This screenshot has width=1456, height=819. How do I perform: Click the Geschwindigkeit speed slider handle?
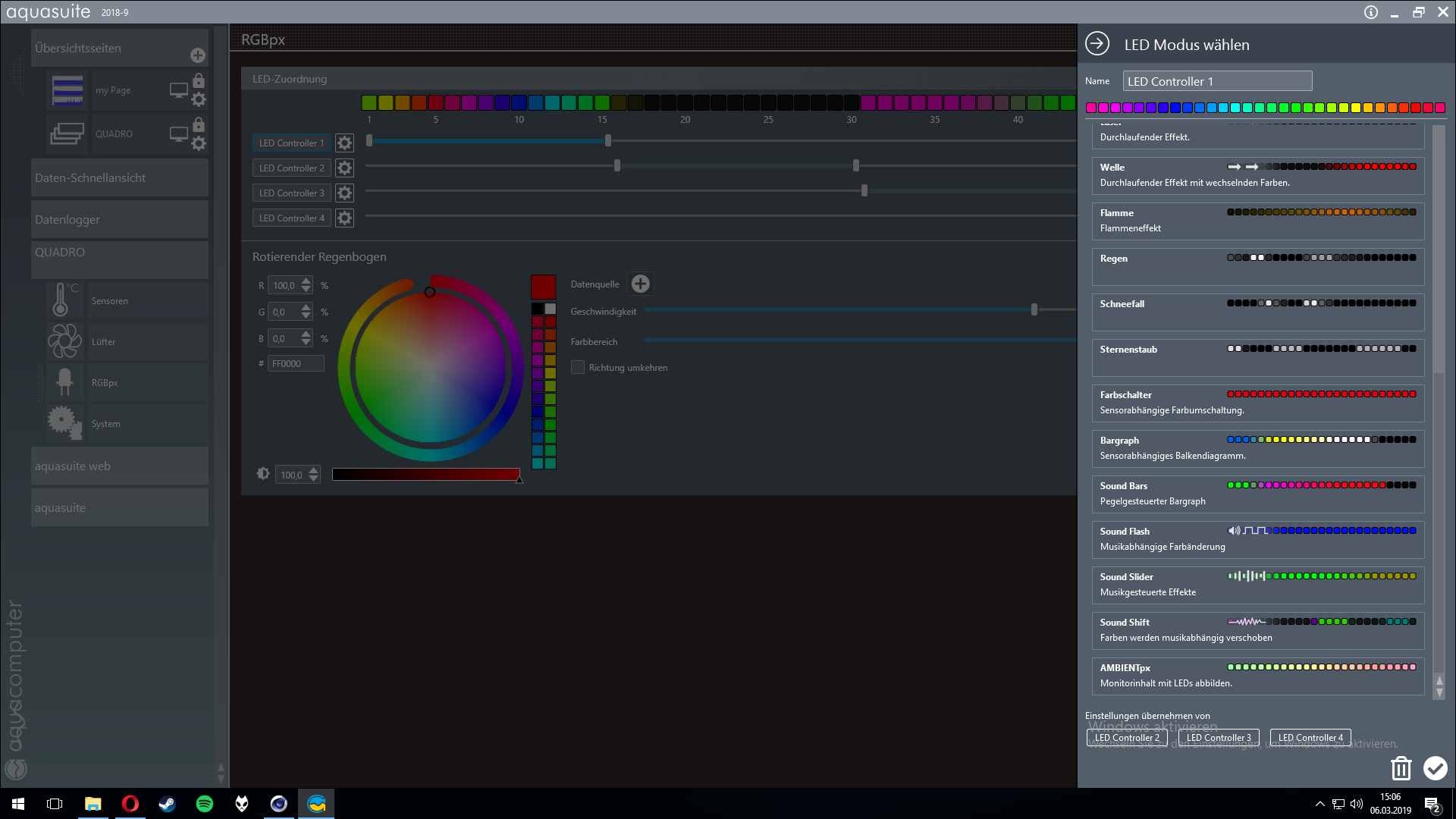pos(1034,309)
